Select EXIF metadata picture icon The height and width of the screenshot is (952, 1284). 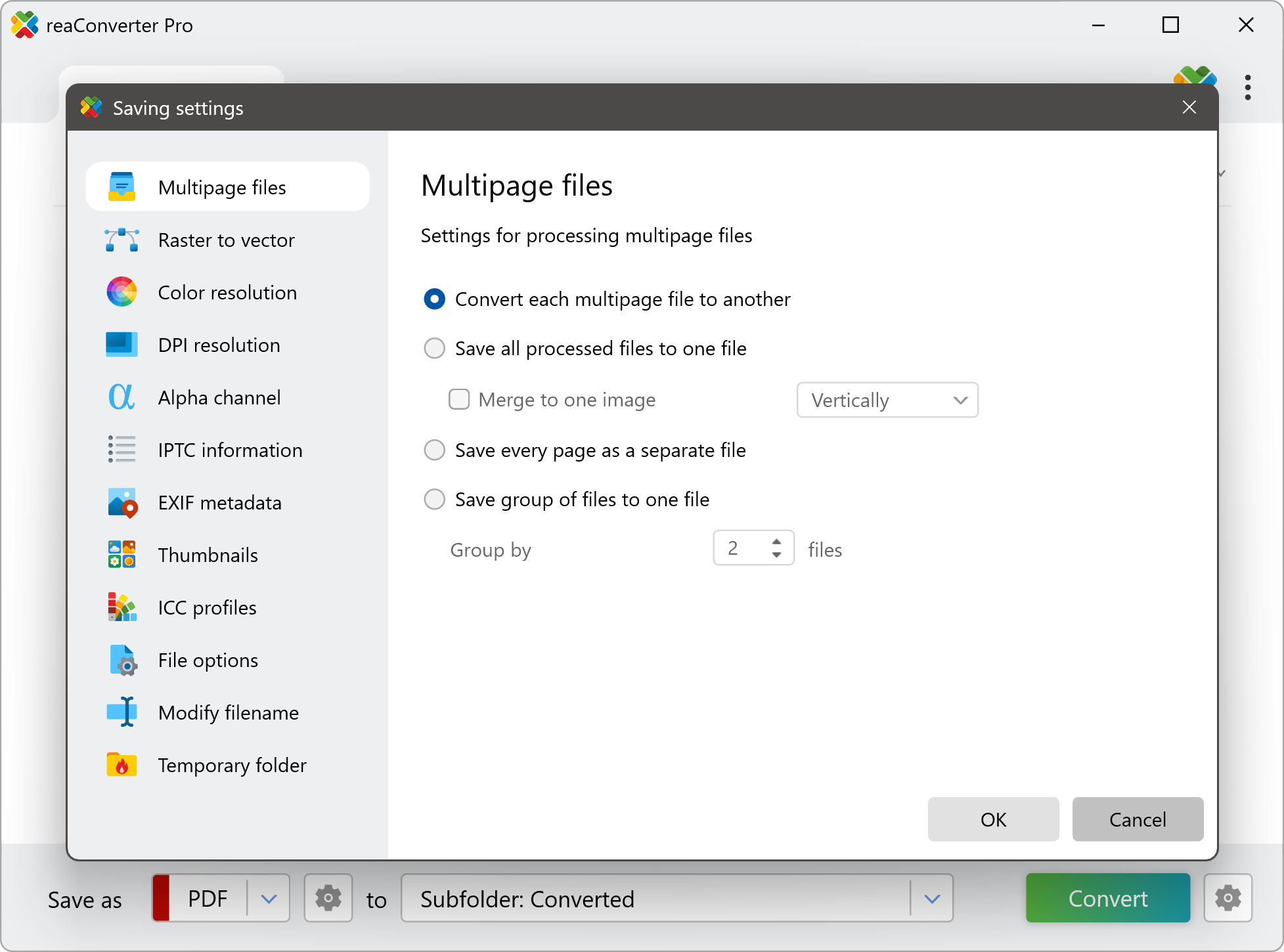click(x=122, y=503)
